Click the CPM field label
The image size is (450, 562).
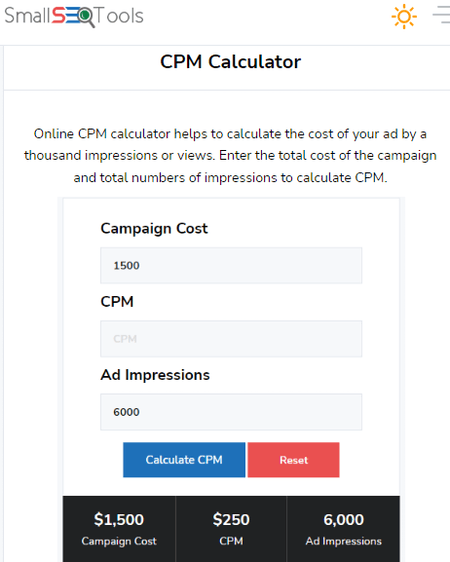[x=117, y=302]
